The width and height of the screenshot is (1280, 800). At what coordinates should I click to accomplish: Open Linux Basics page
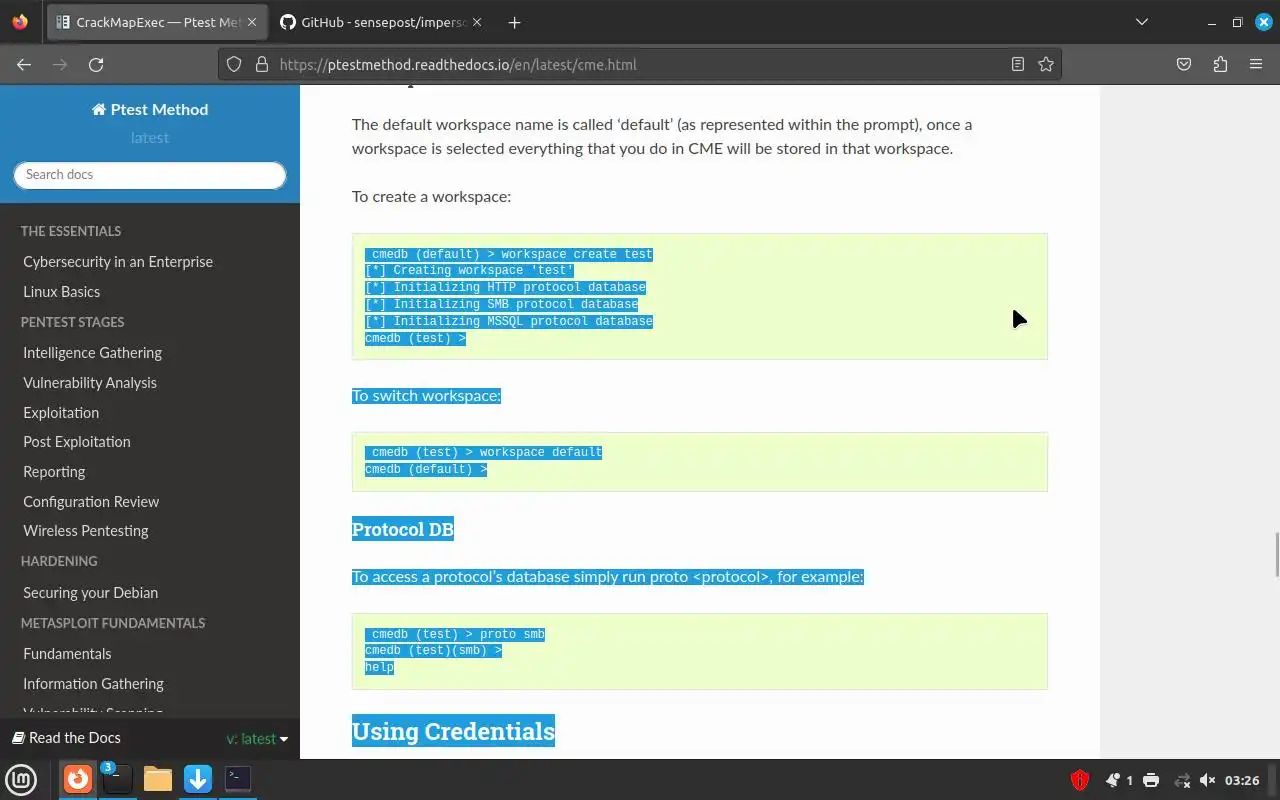[x=61, y=292]
